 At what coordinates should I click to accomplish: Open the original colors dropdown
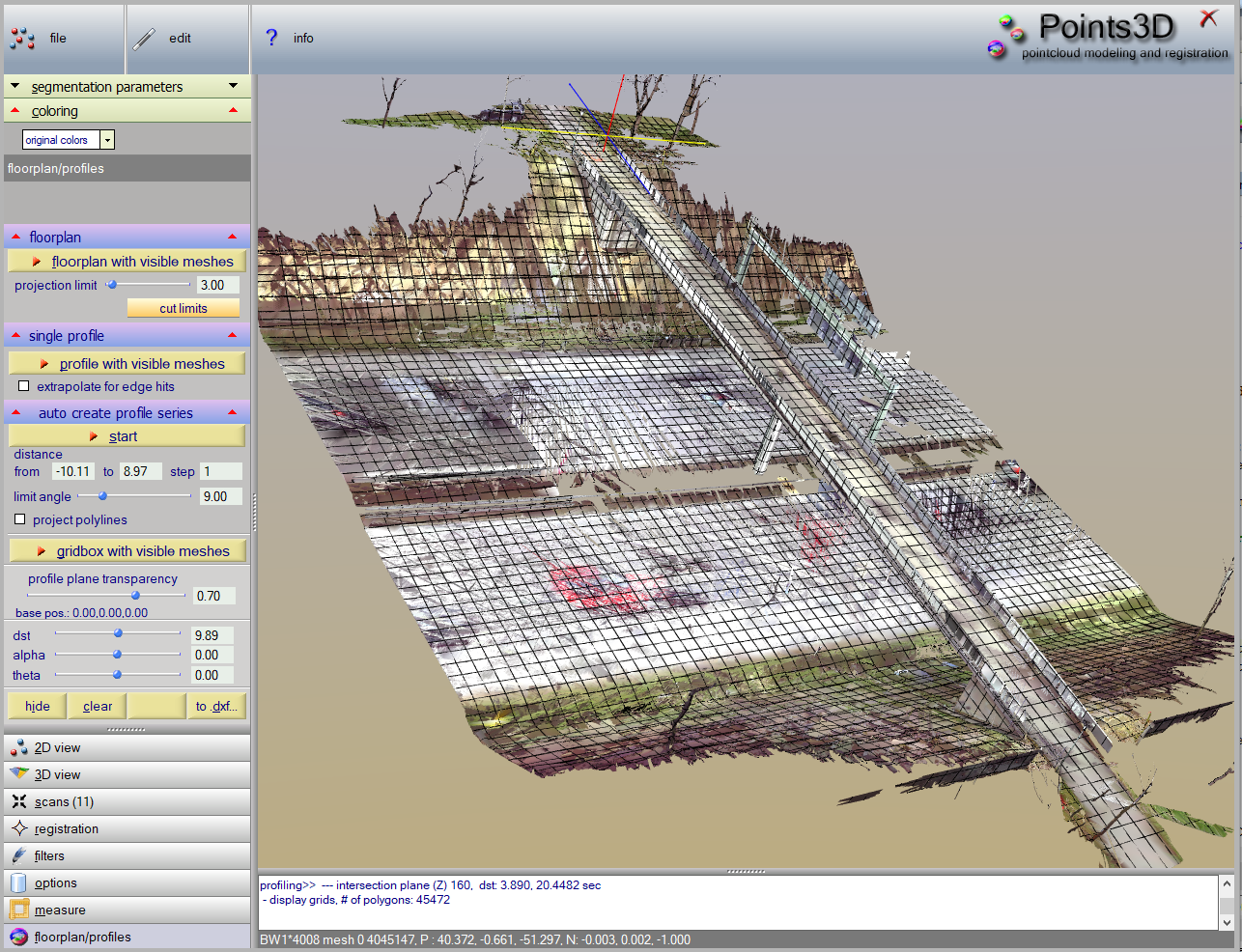pos(107,140)
